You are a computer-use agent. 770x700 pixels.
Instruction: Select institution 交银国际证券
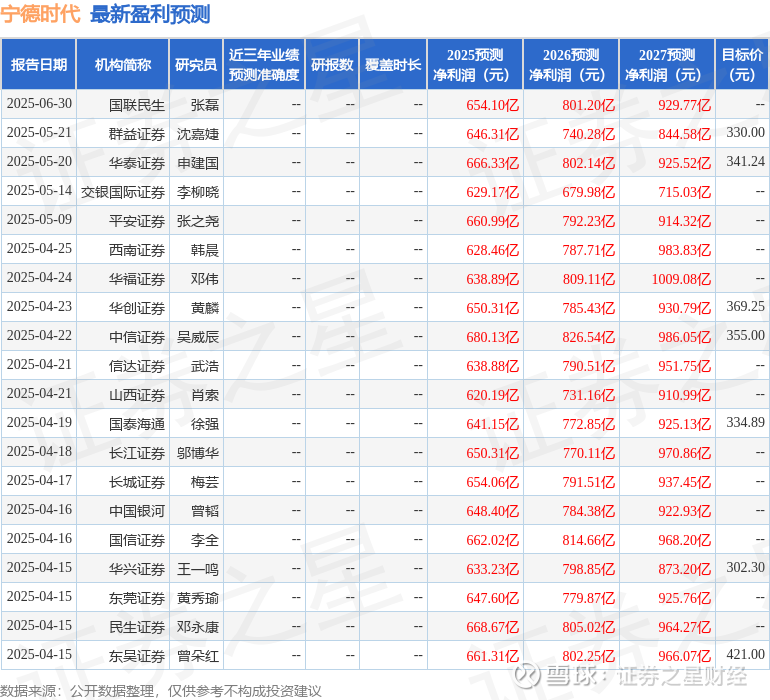123,192
